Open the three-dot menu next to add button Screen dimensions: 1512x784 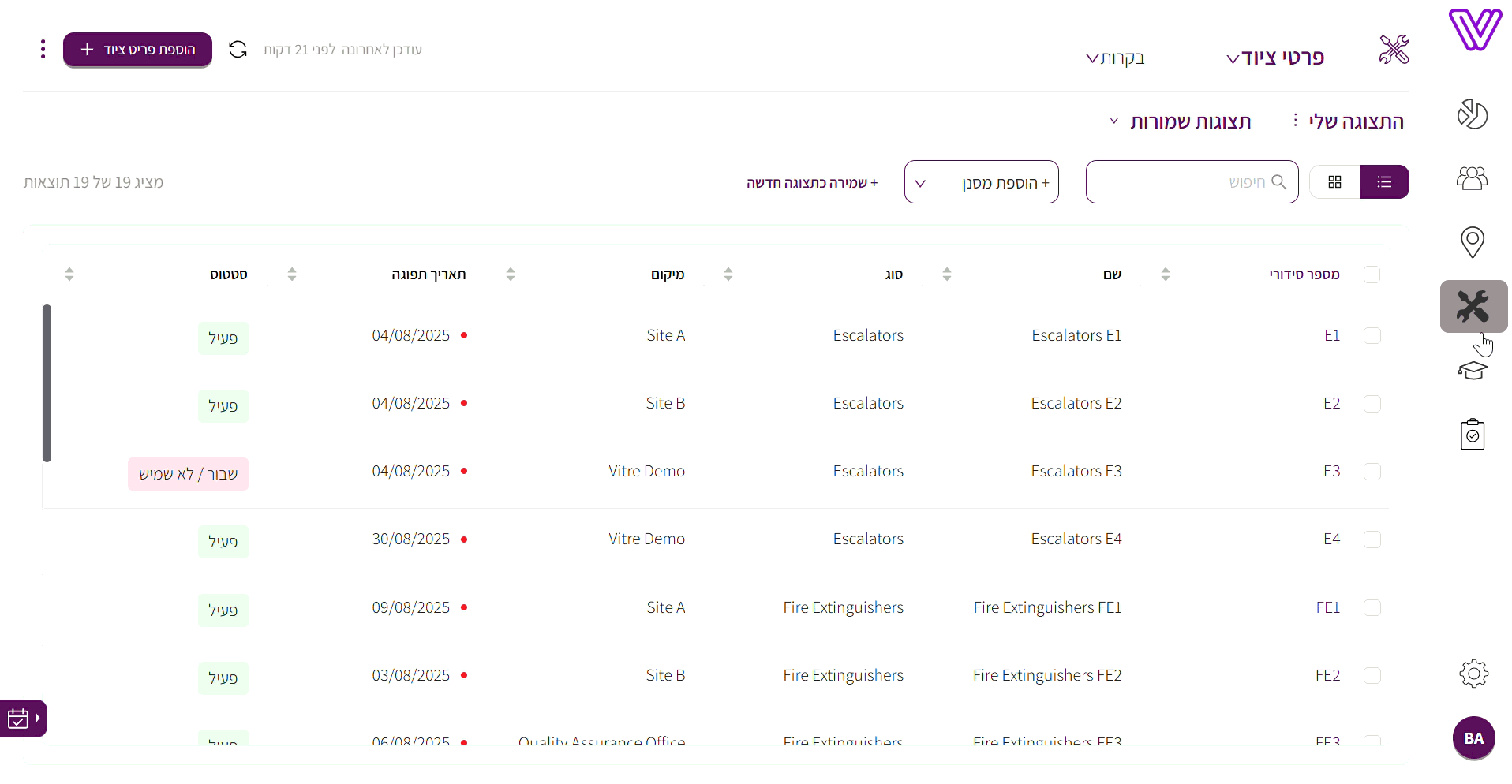tap(43, 50)
